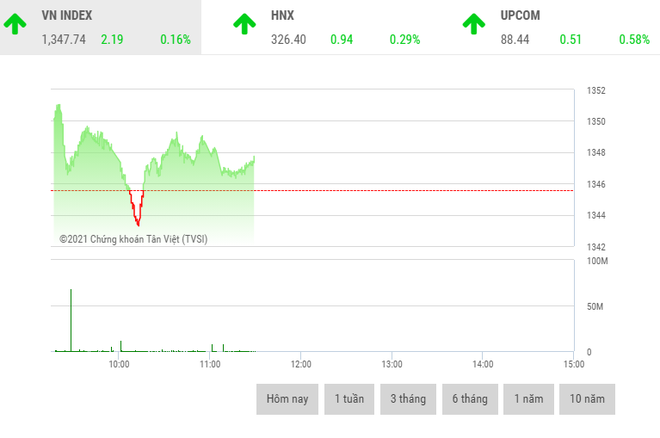Image resolution: width=660 pixels, height=438 pixels.
Task: Display the 1 năm chart range
Action: [x=529, y=399]
